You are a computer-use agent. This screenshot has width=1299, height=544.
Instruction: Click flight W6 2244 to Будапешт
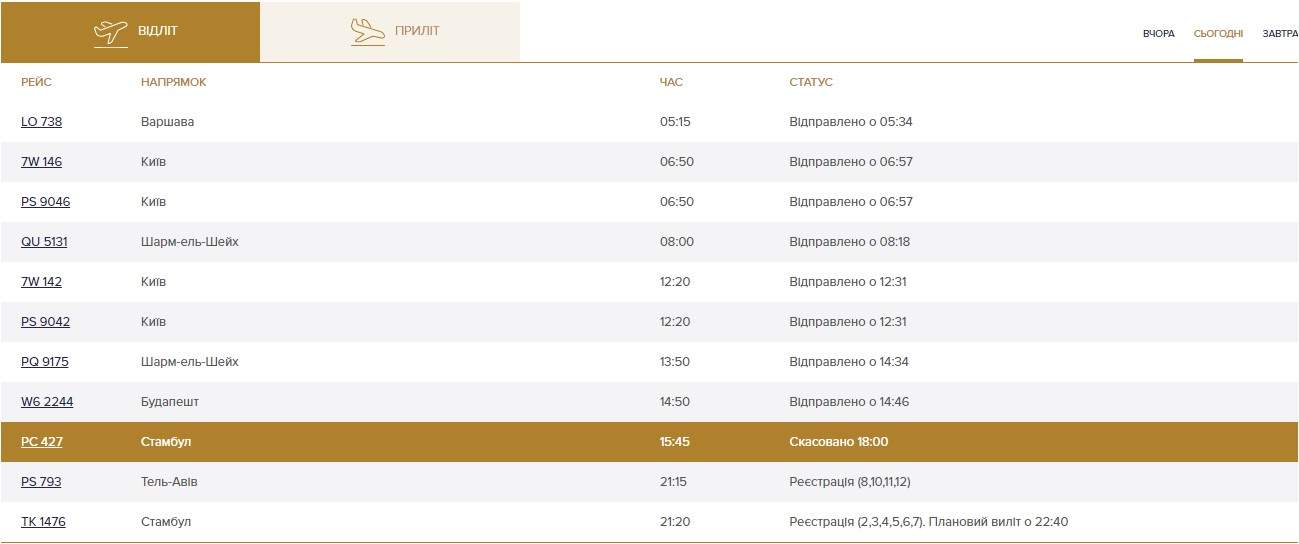tap(47, 402)
